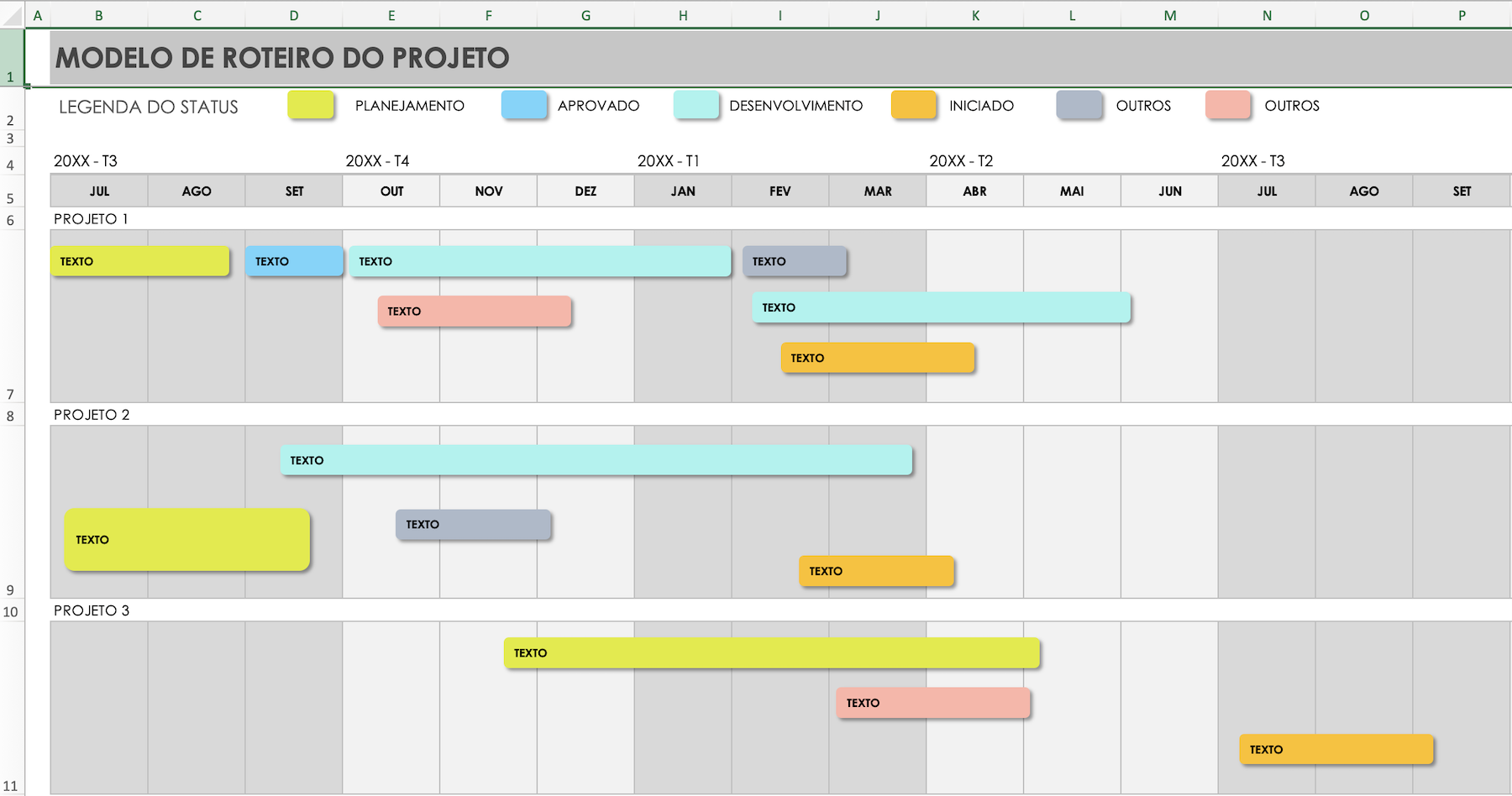Select Projeto 1 yellow-green planning bar
The image size is (1512, 796).
coord(139,261)
